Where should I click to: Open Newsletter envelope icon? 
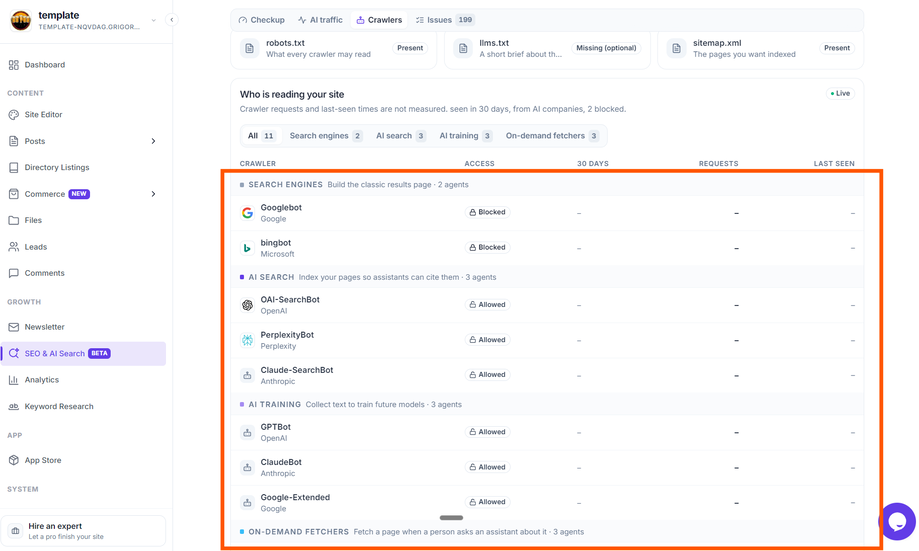click(x=13, y=327)
